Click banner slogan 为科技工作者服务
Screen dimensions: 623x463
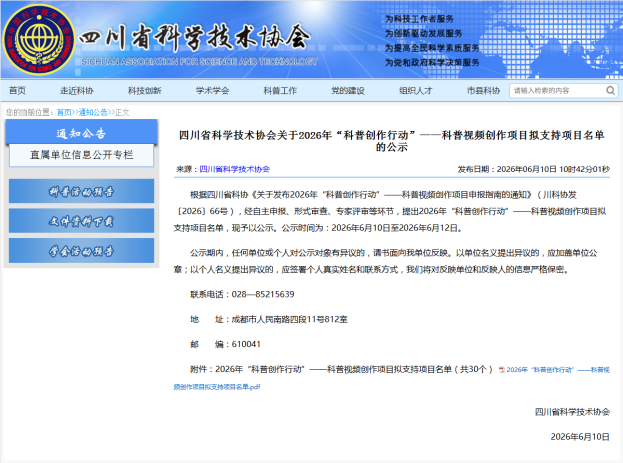tap(419, 19)
